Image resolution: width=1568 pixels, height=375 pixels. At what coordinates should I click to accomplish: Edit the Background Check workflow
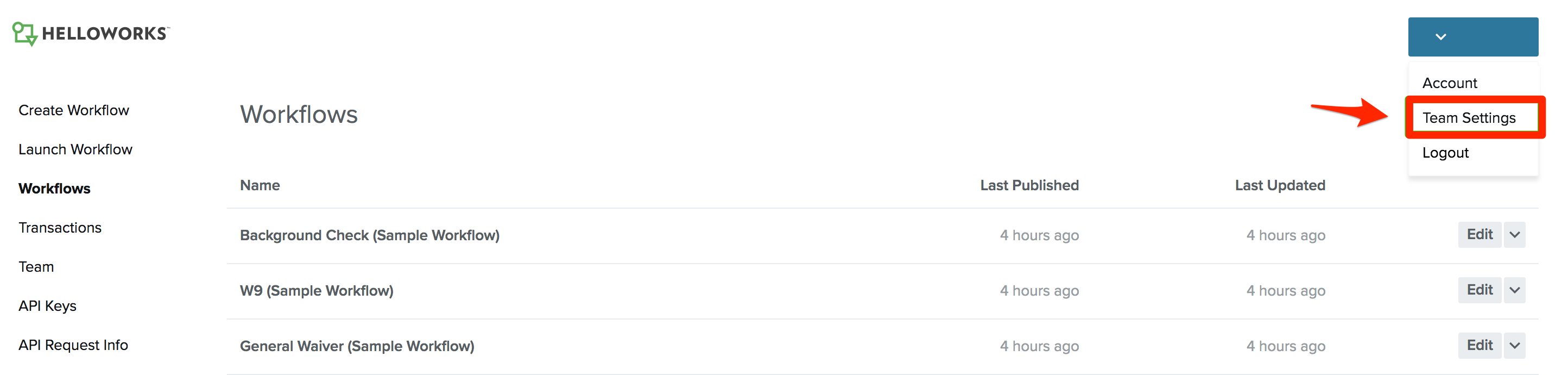coord(1479,235)
